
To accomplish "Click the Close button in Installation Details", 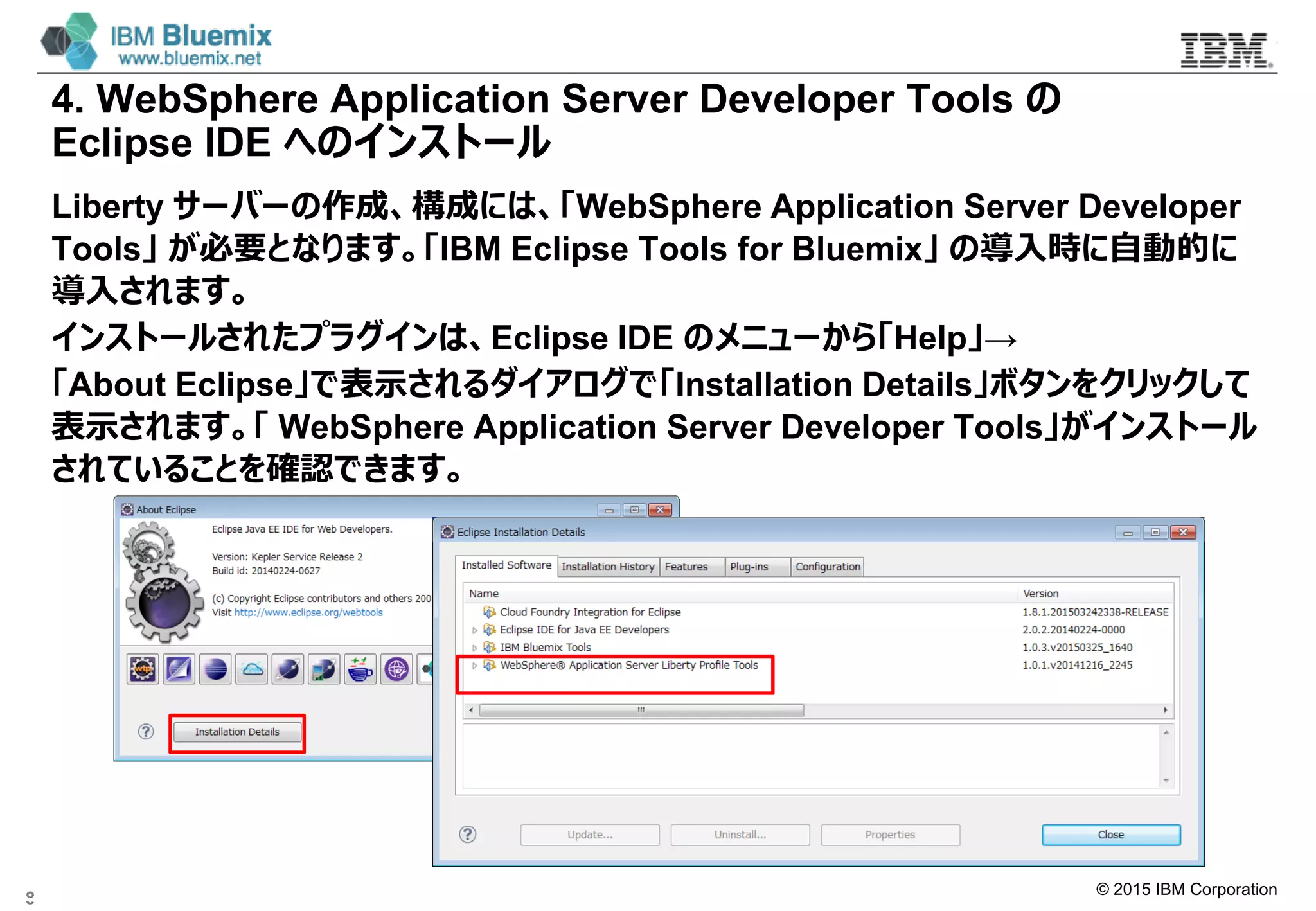I will click(x=1111, y=835).
